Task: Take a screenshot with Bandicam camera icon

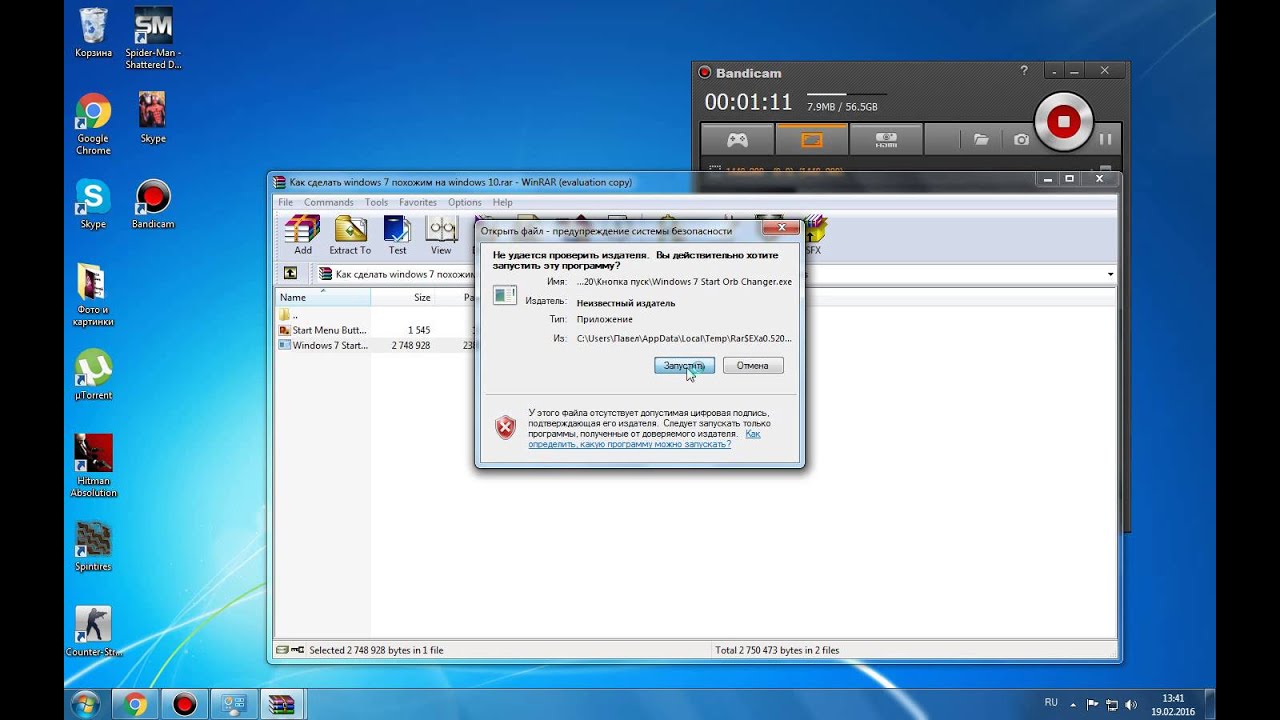Action: (x=1021, y=140)
